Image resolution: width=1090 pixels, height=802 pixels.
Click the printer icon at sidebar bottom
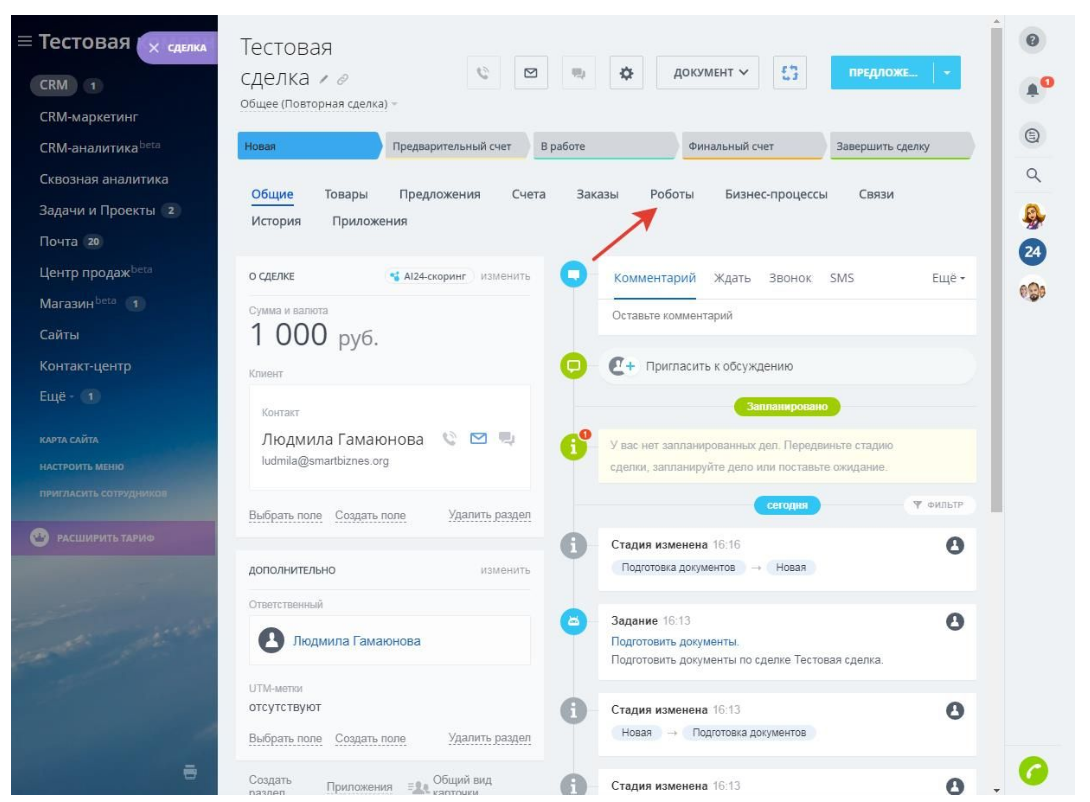(x=190, y=772)
